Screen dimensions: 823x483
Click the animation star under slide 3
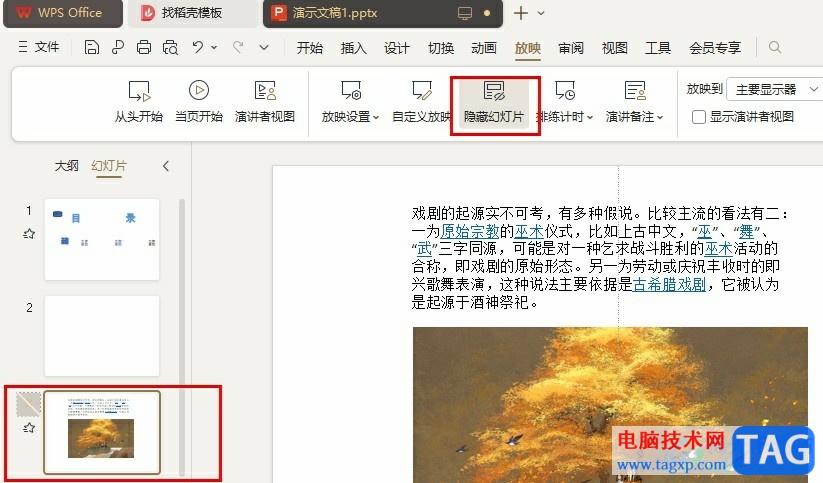coord(29,428)
